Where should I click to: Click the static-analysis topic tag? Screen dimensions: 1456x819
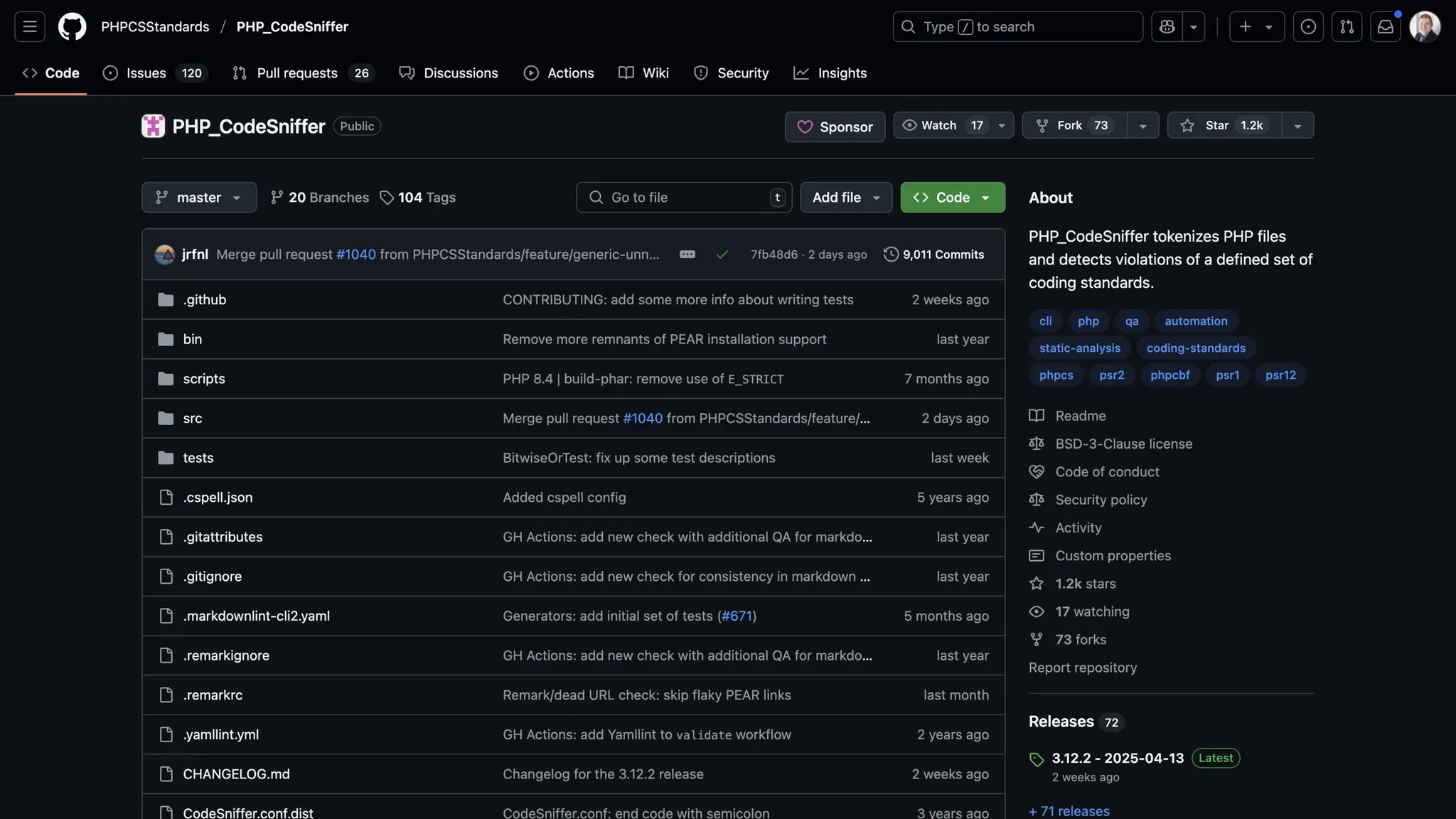1079,348
